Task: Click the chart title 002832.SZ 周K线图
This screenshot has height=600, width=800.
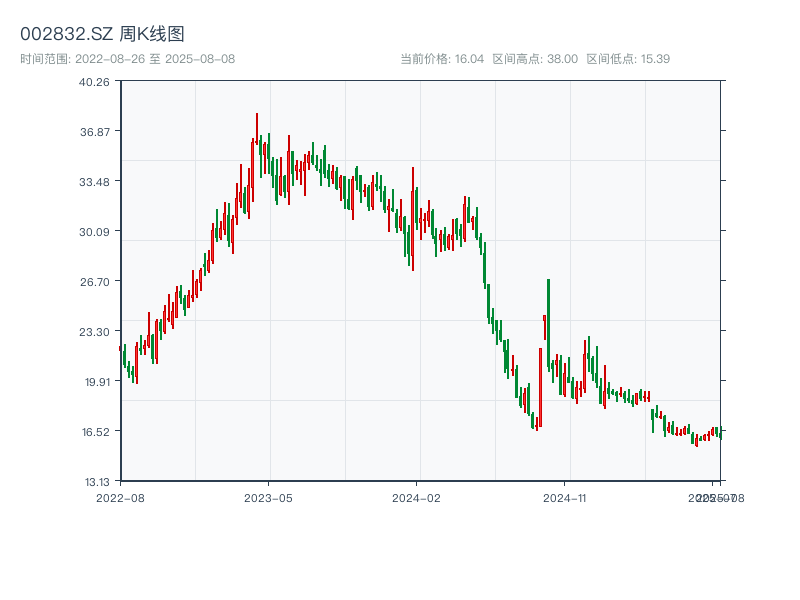Action: 102,35
